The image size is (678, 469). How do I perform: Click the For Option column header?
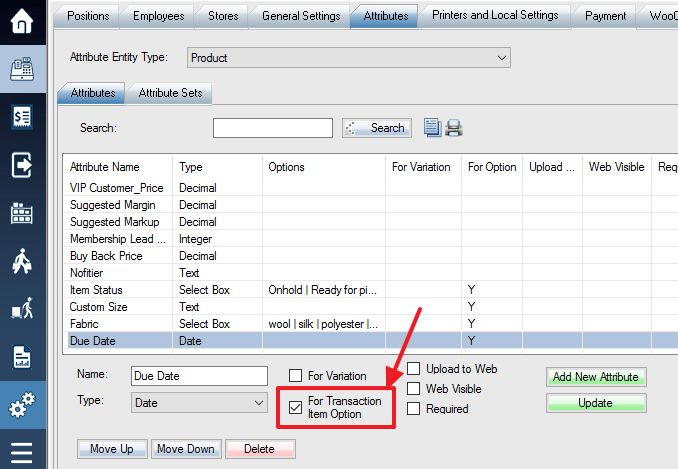pyautogui.click(x=492, y=167)
